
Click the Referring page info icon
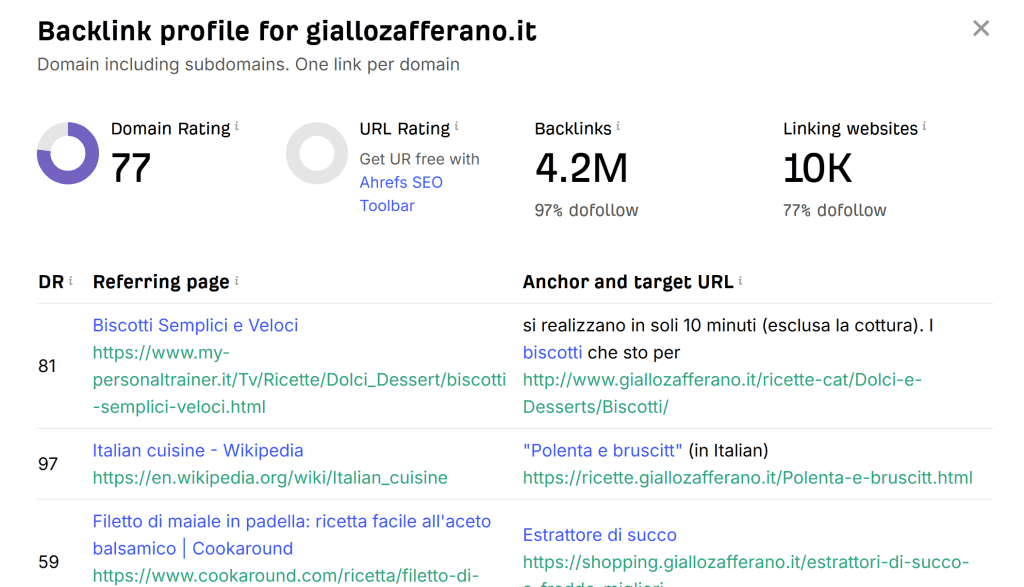(236, 280)
